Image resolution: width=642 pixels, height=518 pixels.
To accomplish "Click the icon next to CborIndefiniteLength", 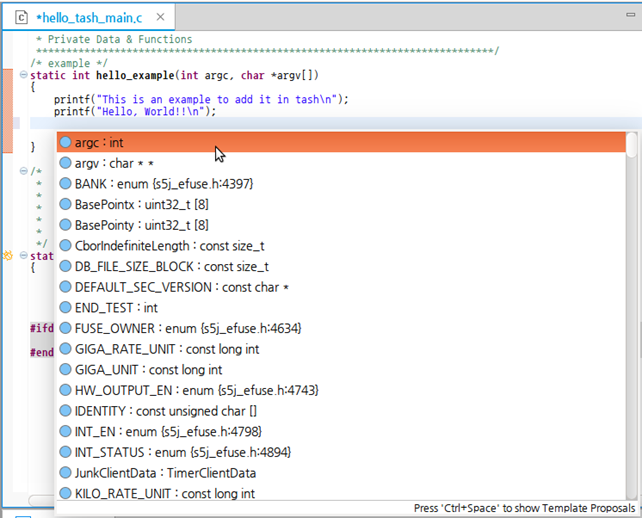I will coord(65,245).
